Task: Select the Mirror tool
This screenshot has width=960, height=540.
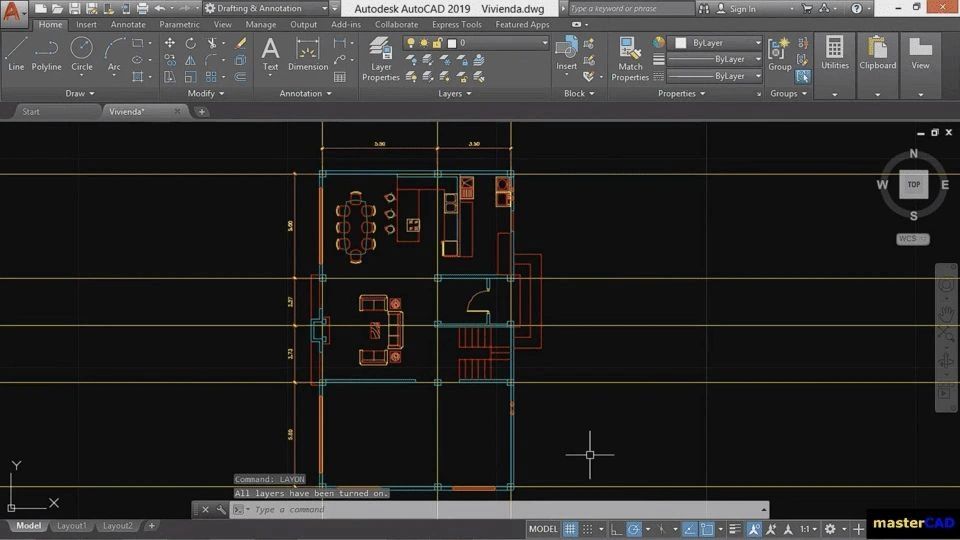Action: pos(190,60)
